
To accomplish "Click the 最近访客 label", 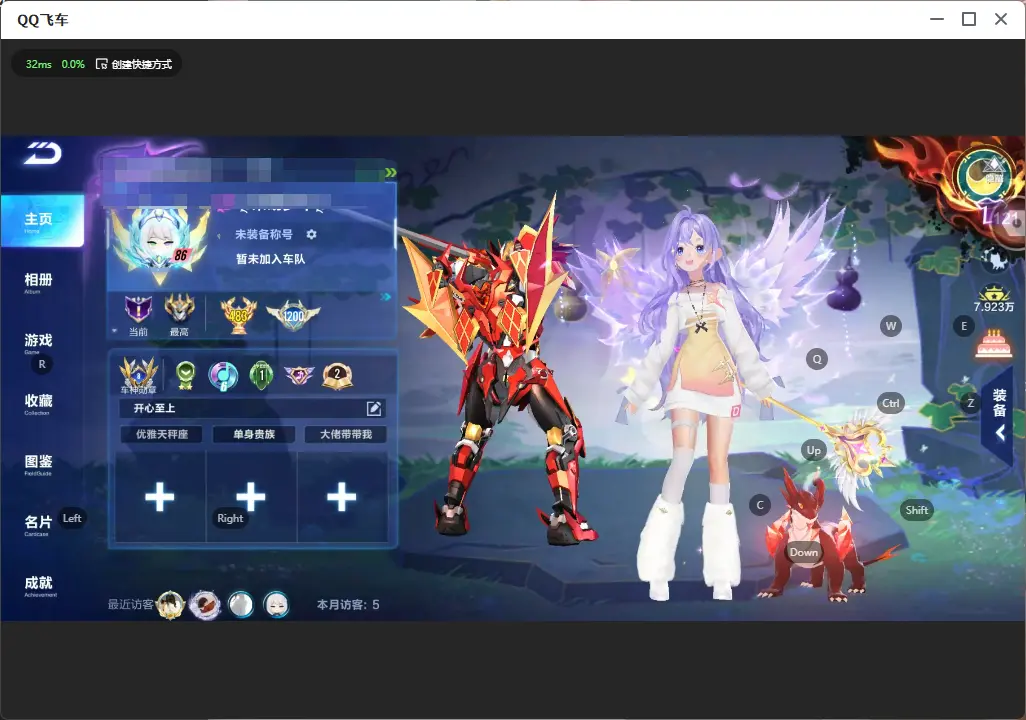I will (x=131, y=604).
